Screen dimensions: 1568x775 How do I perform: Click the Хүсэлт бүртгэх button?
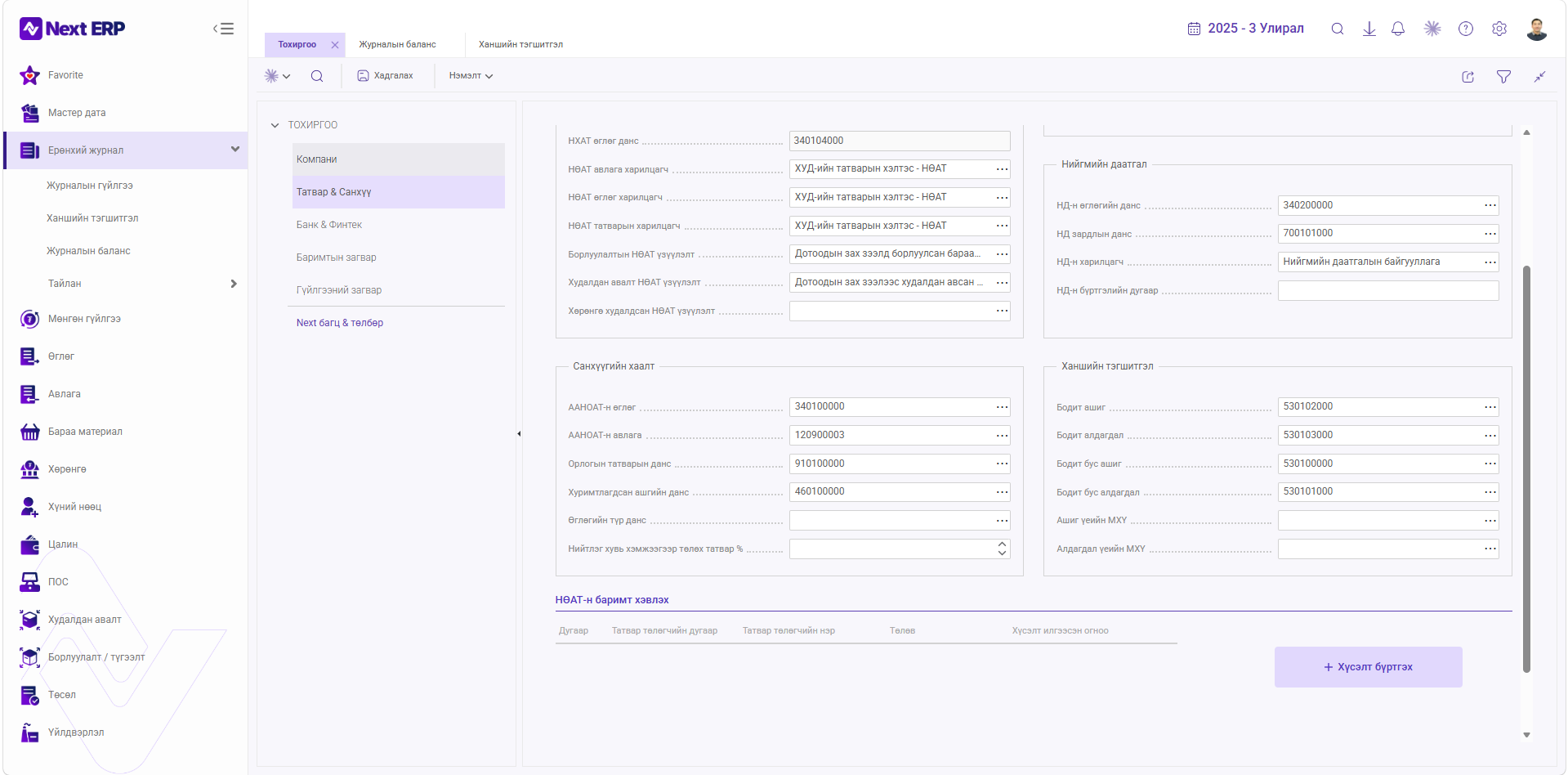pos(1368,667)
